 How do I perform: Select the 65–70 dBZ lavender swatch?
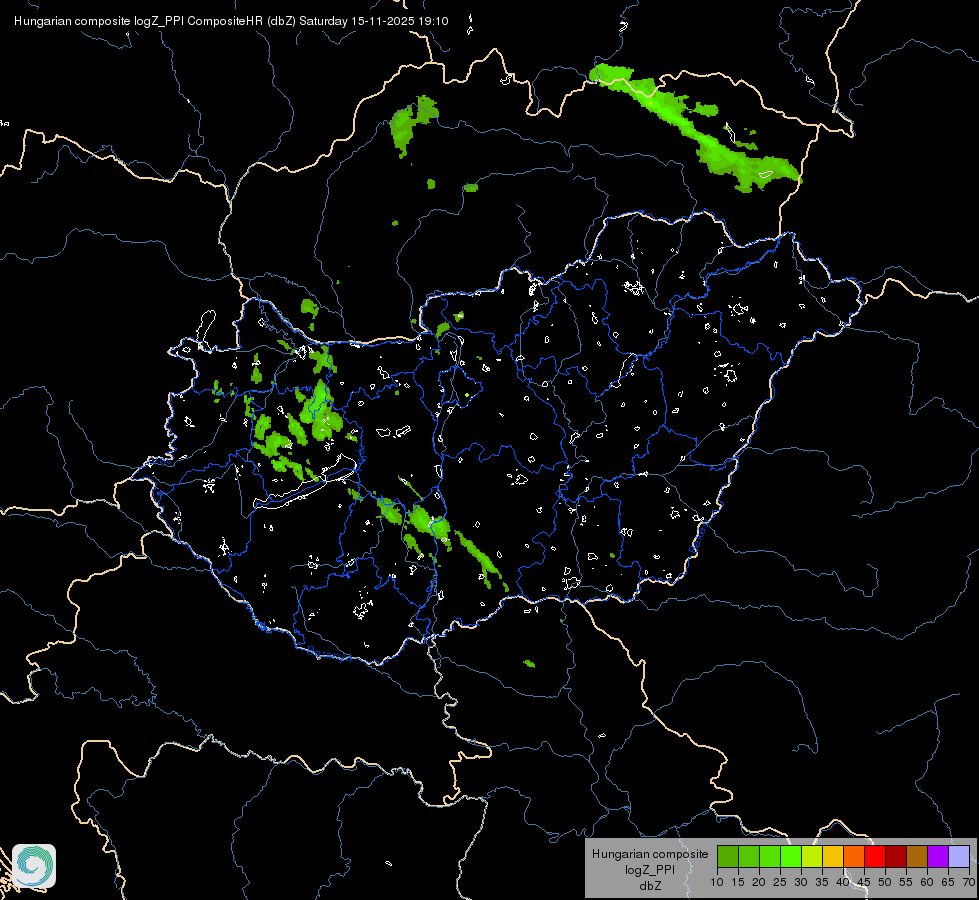pyautogui.click(x=959, y=856)
